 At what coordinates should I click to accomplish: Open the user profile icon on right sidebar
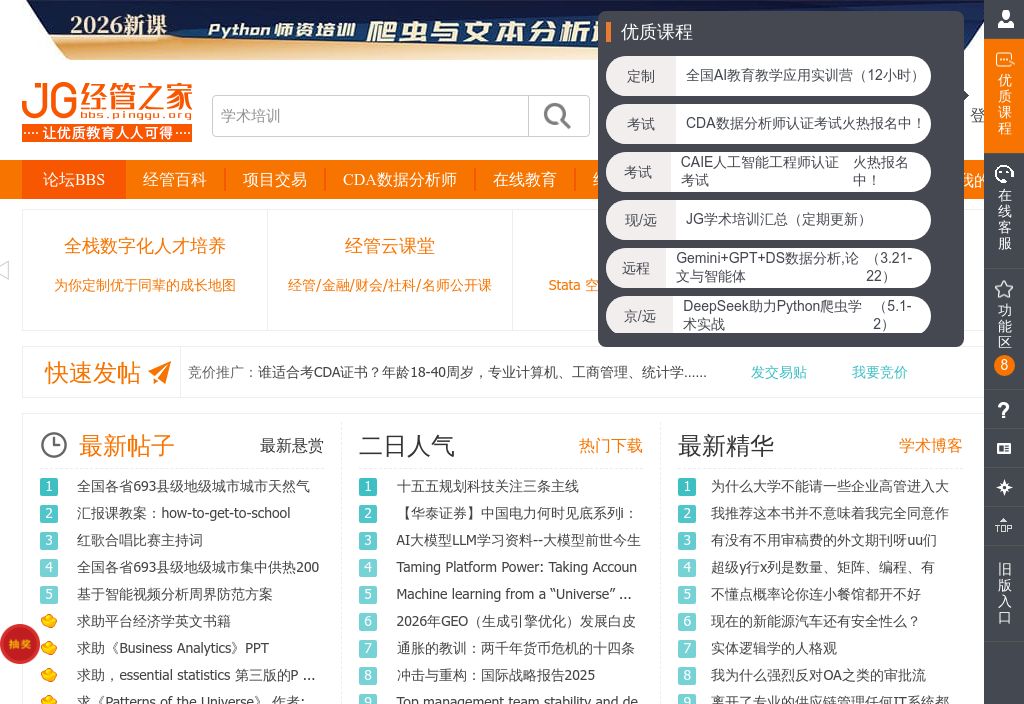tap(1004, 19)
